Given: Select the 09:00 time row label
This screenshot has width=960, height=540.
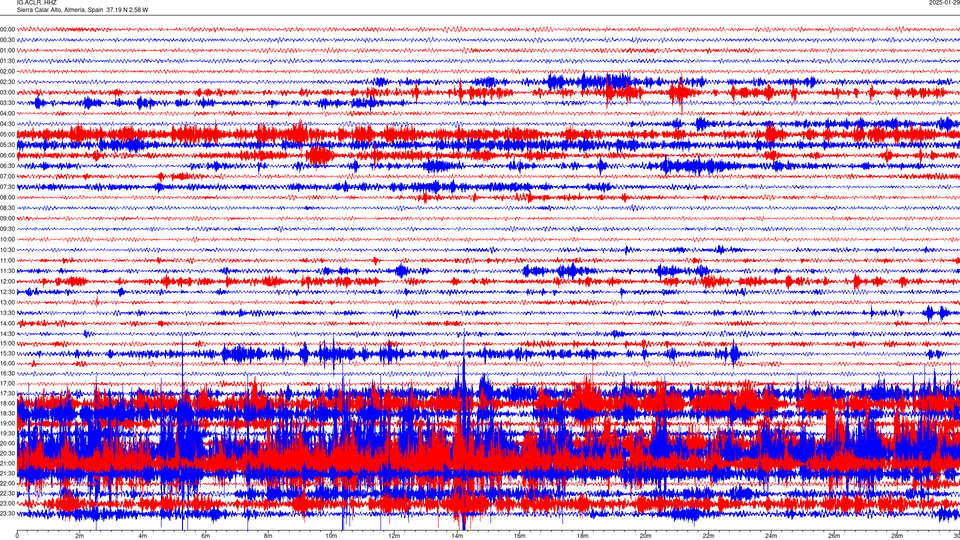Looking at the screenshot, I should 7,218.
